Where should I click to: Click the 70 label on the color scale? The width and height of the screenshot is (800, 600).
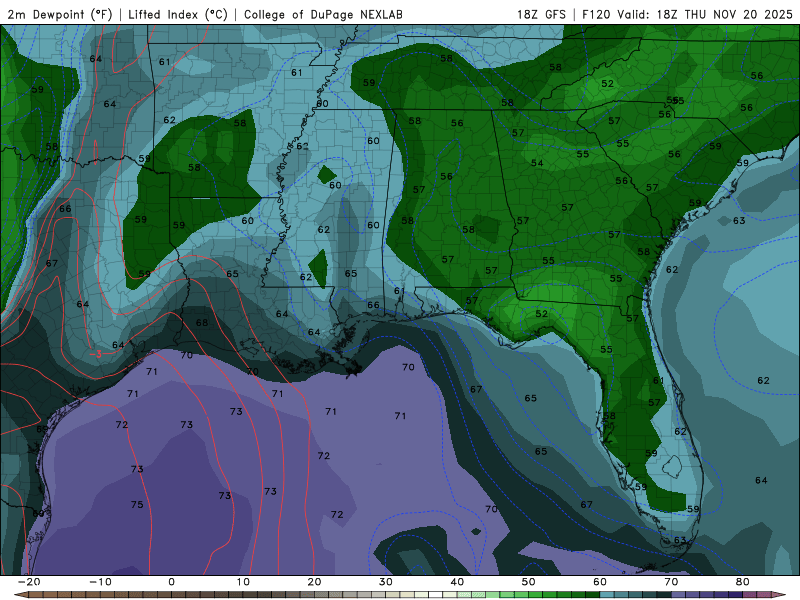(671, 582)
